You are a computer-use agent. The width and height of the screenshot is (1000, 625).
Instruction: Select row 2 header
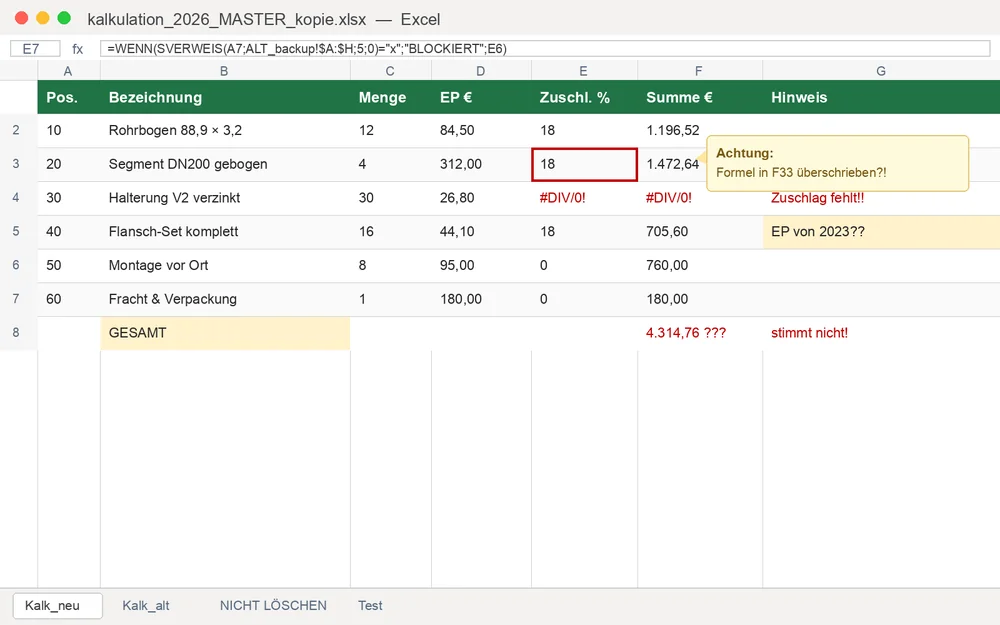point(17,130)
